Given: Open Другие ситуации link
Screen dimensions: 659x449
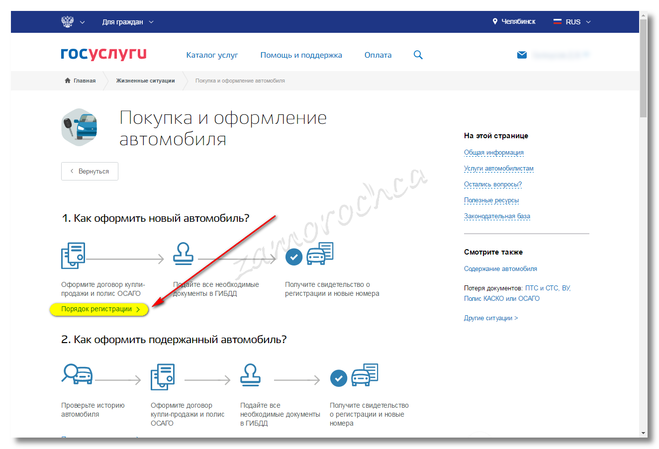Looking at the screenshot, I should (x=490, y=317).
